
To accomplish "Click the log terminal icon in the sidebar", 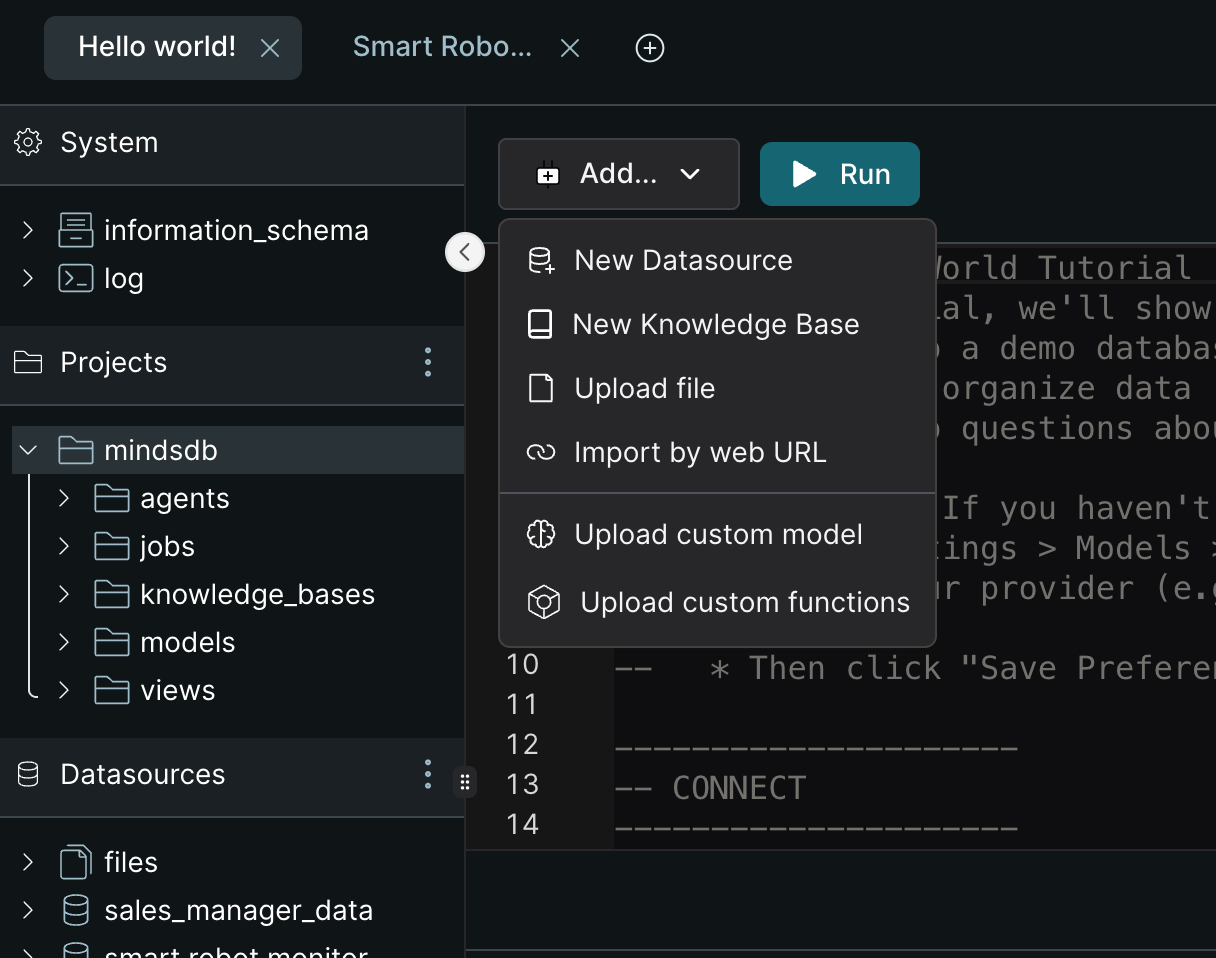I will tap(76, 278).
